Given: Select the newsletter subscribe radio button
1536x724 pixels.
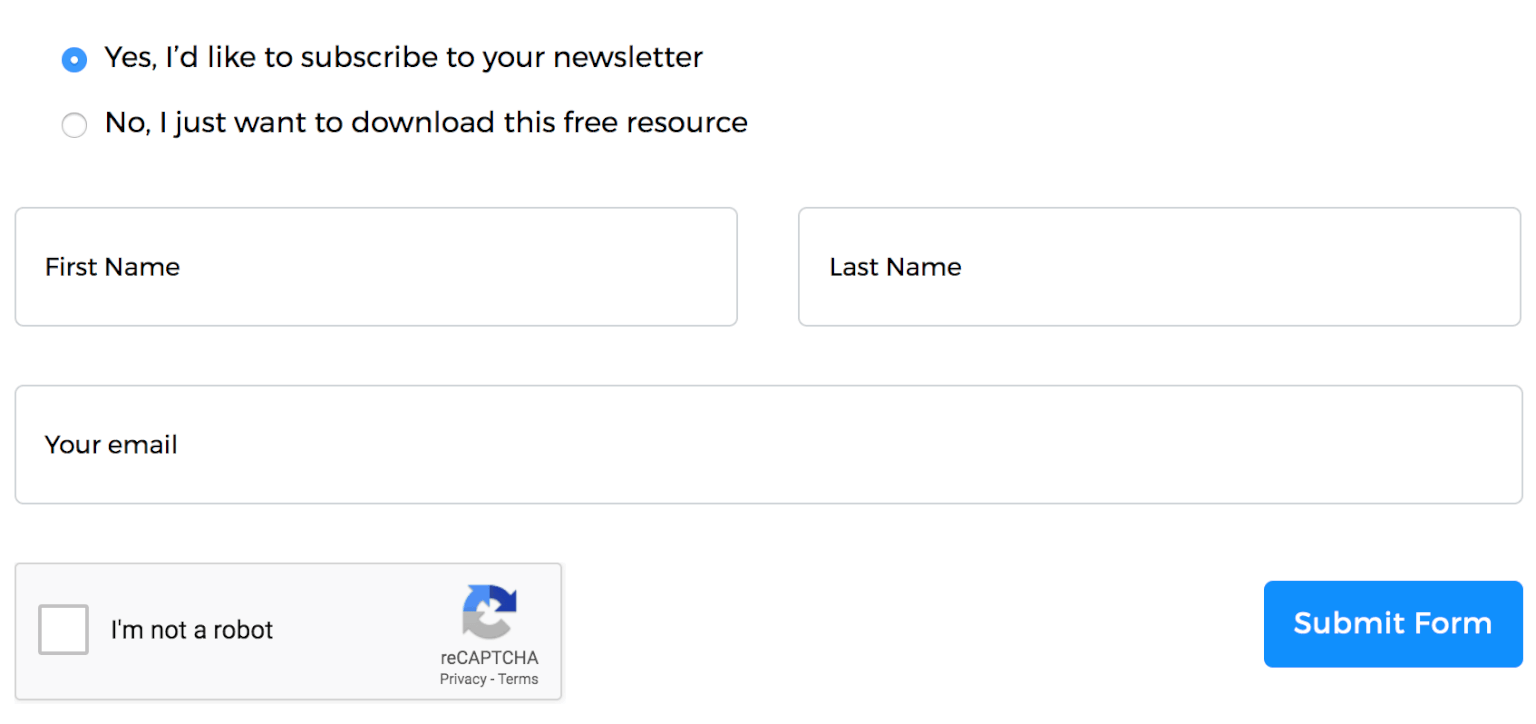Looking at the screenshot, I should click(74, 60).
